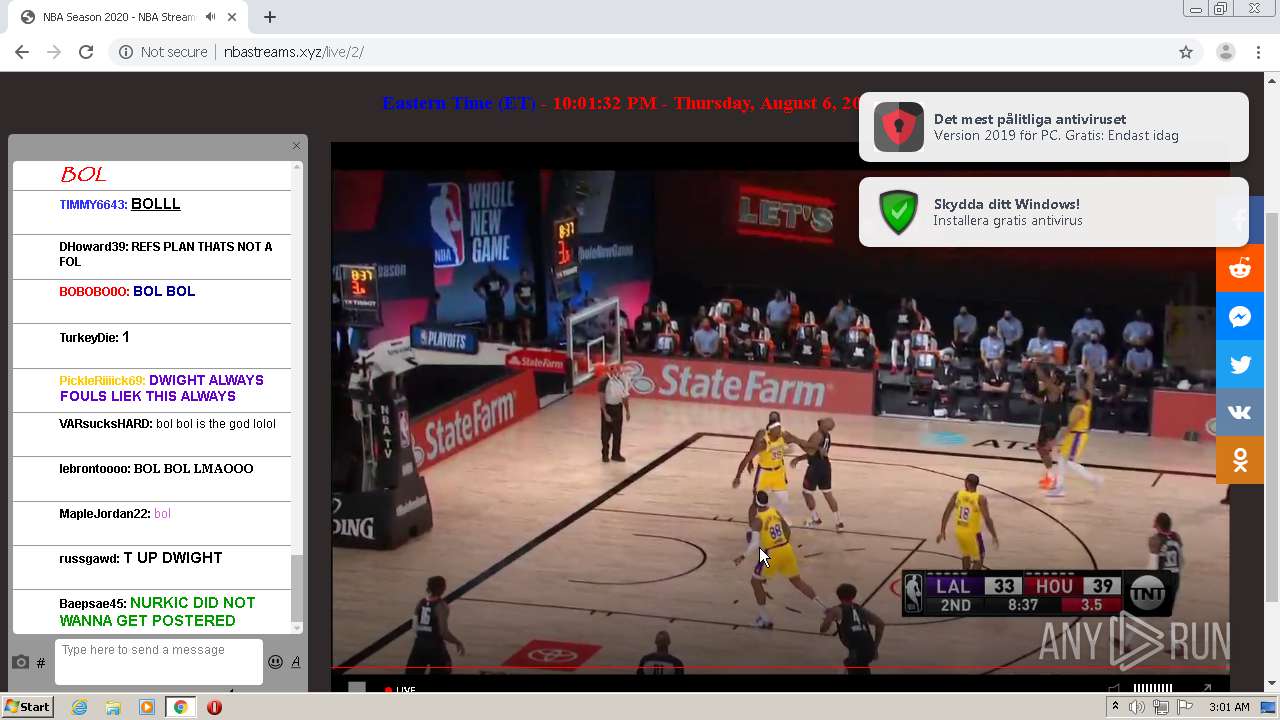Toggle play on the live video
Image resolution: width=1280 pixels, height=720 pixels.
coord(357,687)
